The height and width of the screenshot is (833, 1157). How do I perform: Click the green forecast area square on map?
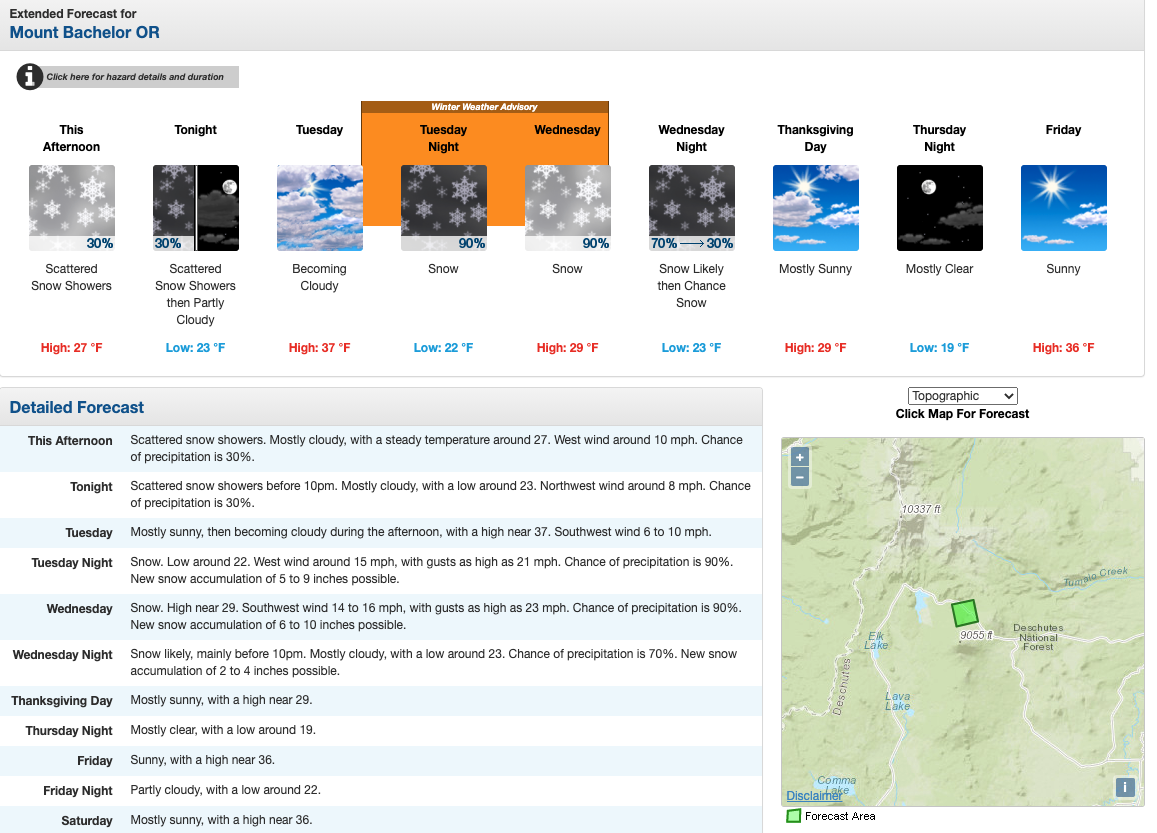click(x=964, y=612)
